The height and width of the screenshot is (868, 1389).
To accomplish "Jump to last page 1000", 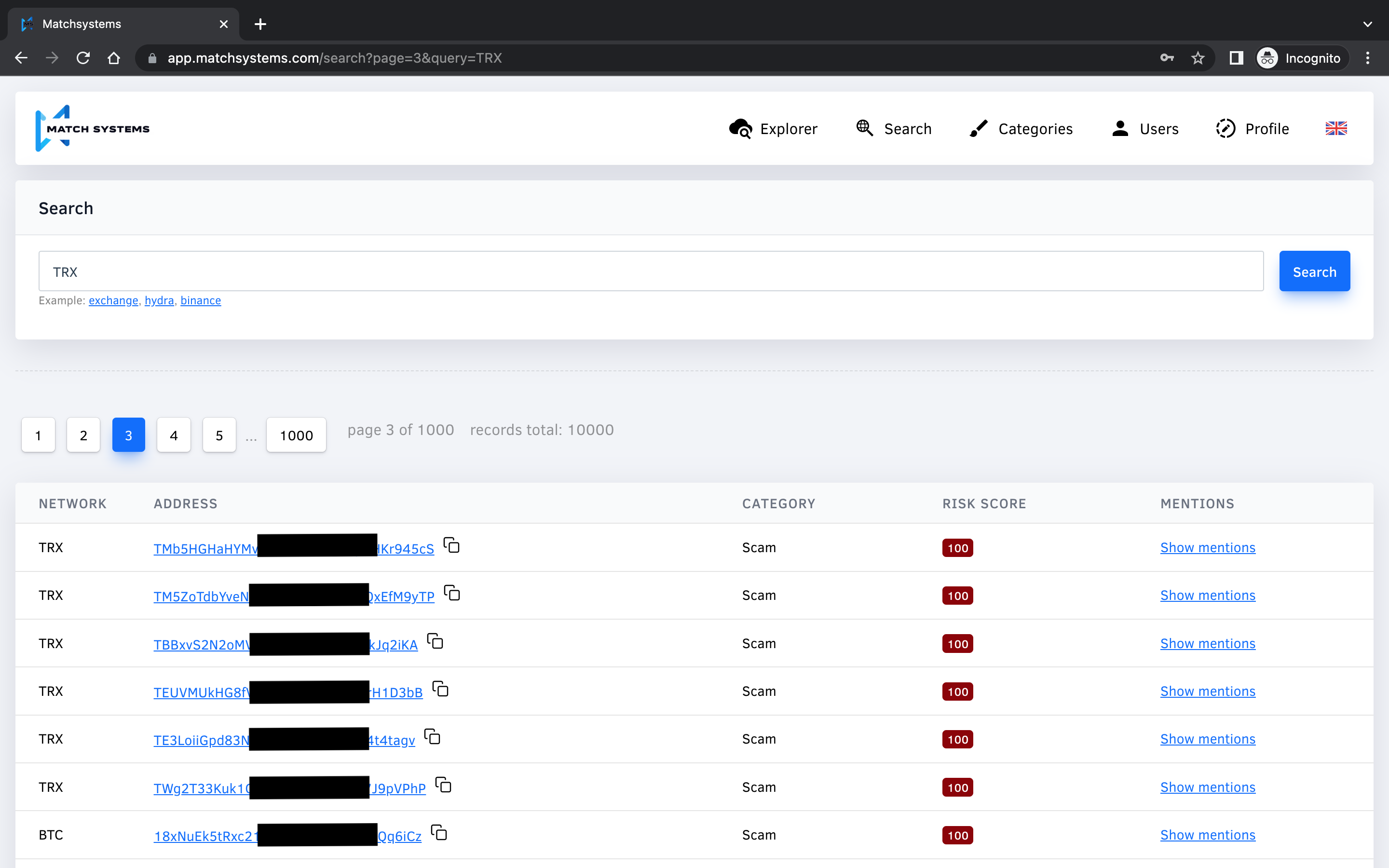I will coord(296,435).
